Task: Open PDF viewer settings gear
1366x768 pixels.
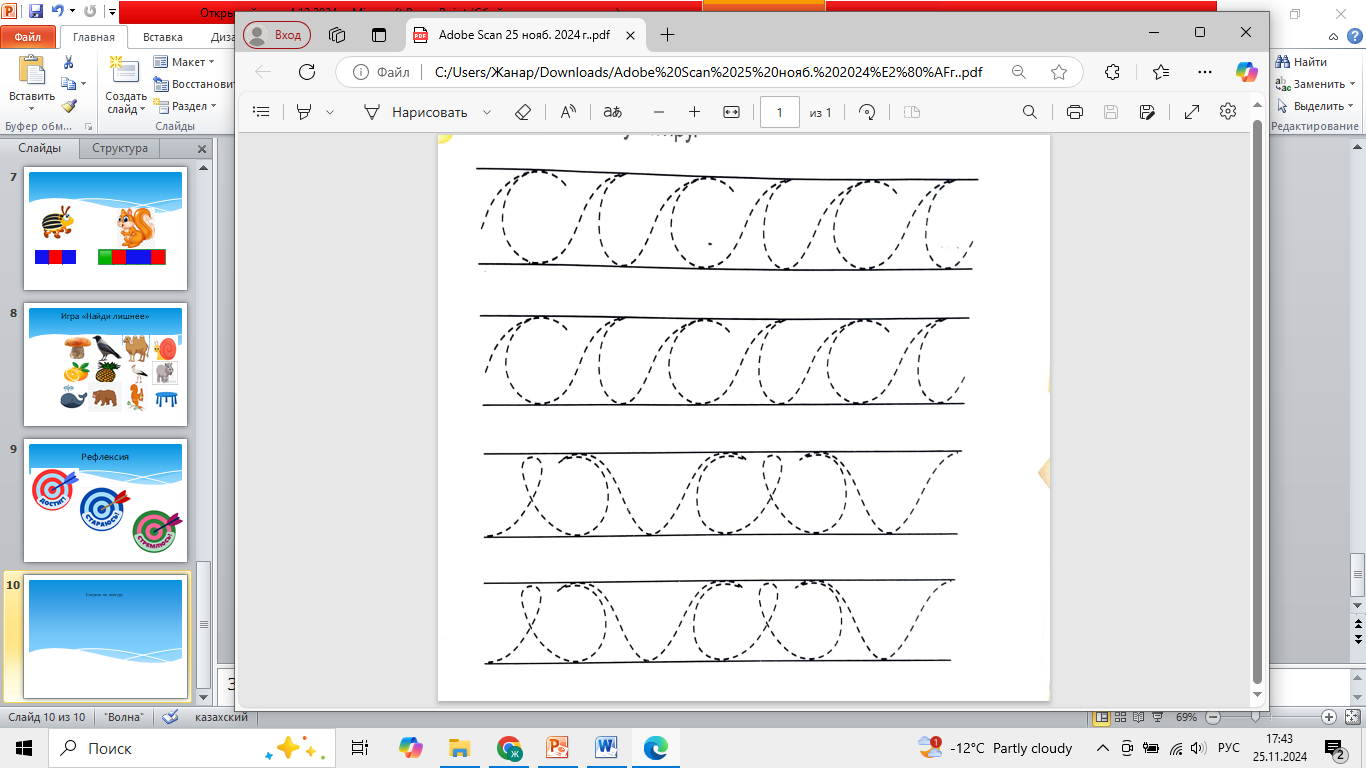Action: (1228, 112)
